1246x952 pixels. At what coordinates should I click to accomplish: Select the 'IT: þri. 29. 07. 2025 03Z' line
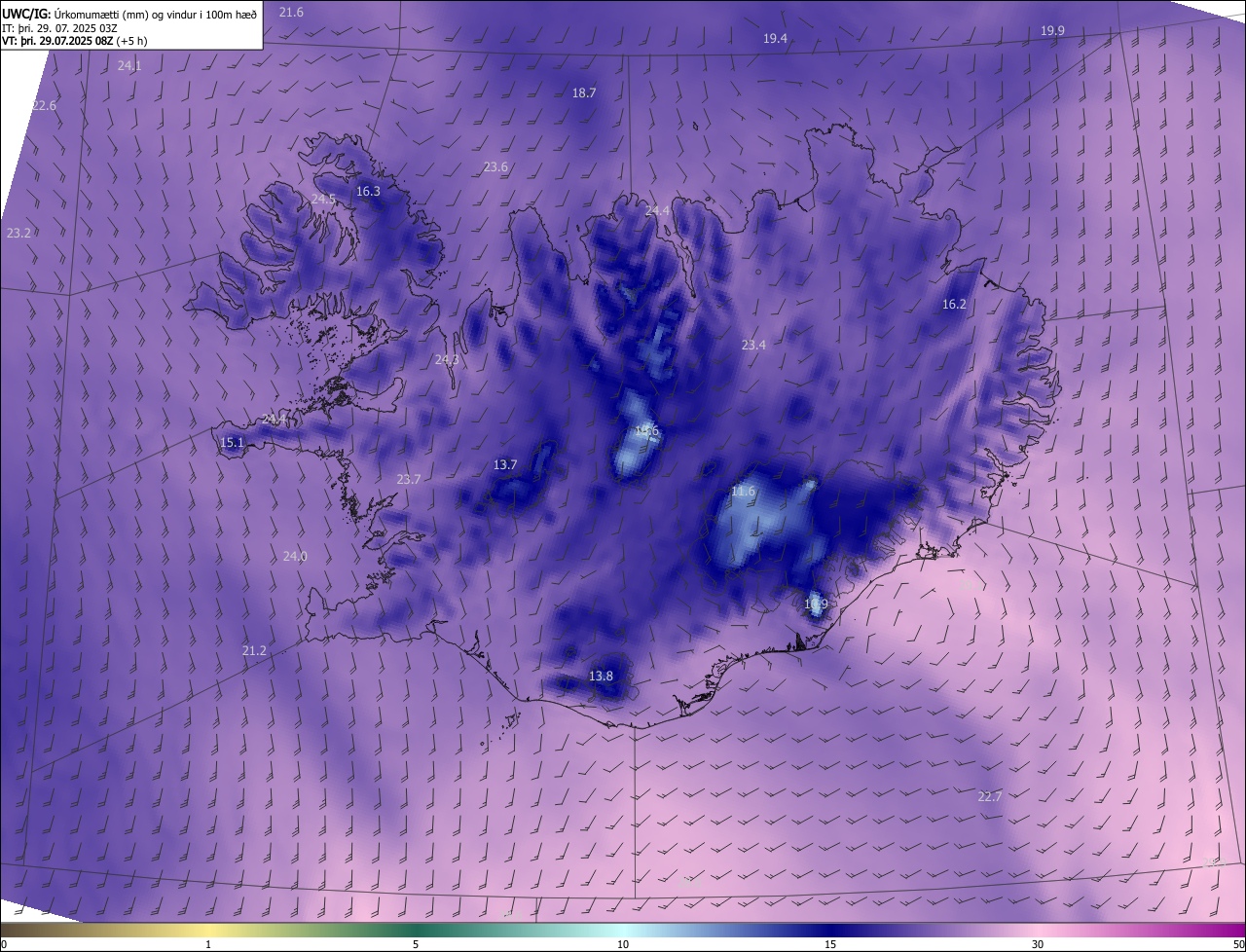pyautogui.click(x=60, y=27)
